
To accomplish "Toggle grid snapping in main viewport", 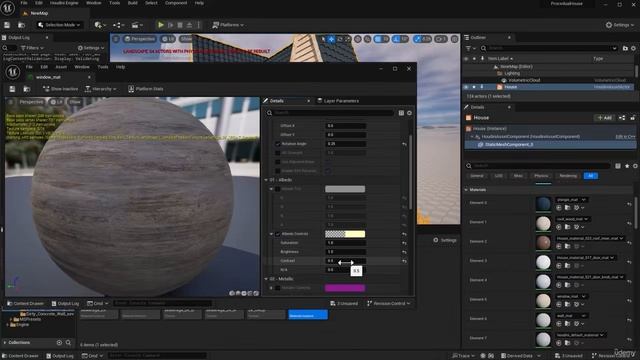I will 378,39.
